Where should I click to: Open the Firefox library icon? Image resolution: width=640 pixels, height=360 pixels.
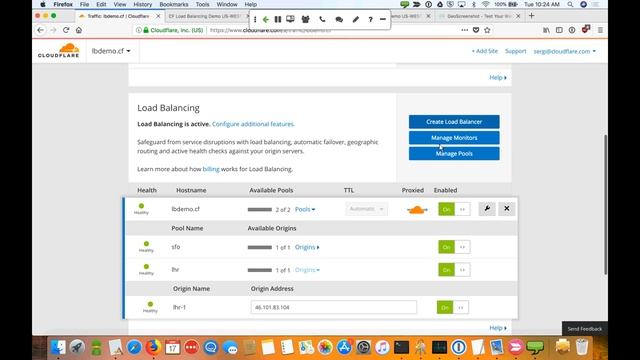[546, 30]
